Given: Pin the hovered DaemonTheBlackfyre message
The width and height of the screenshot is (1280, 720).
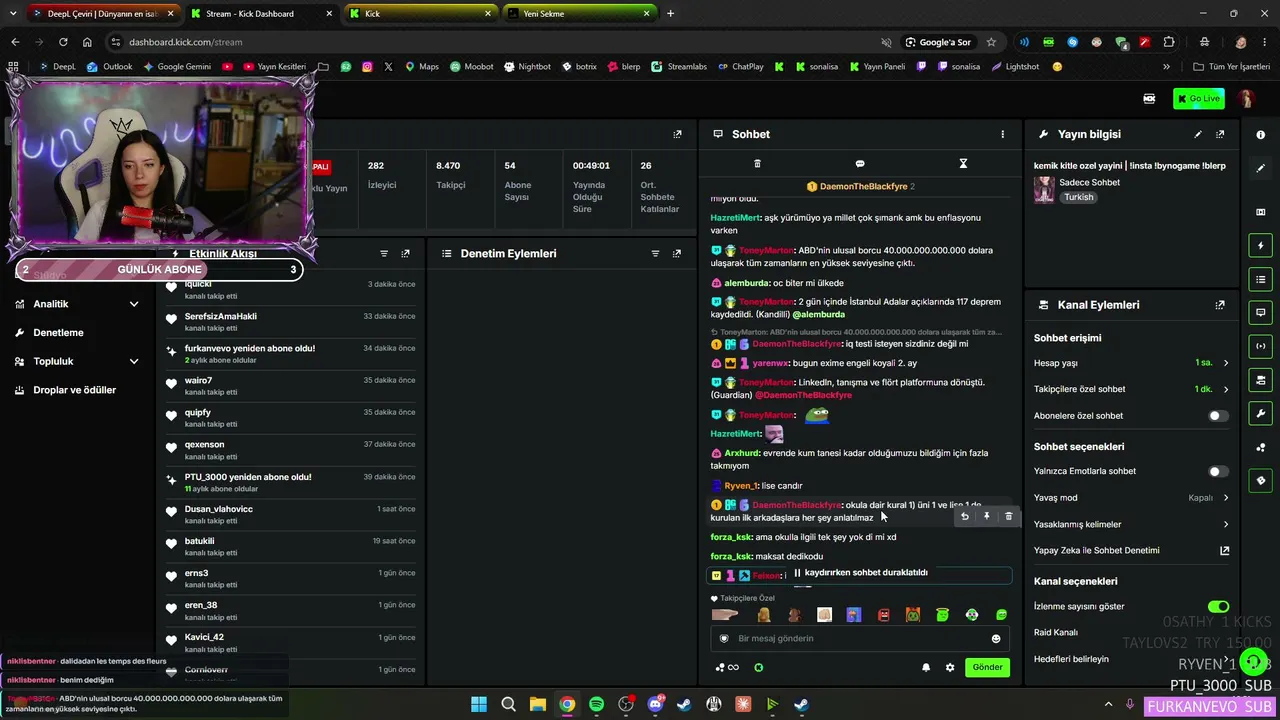Looking at the screenshot, I should click(987, 517).
